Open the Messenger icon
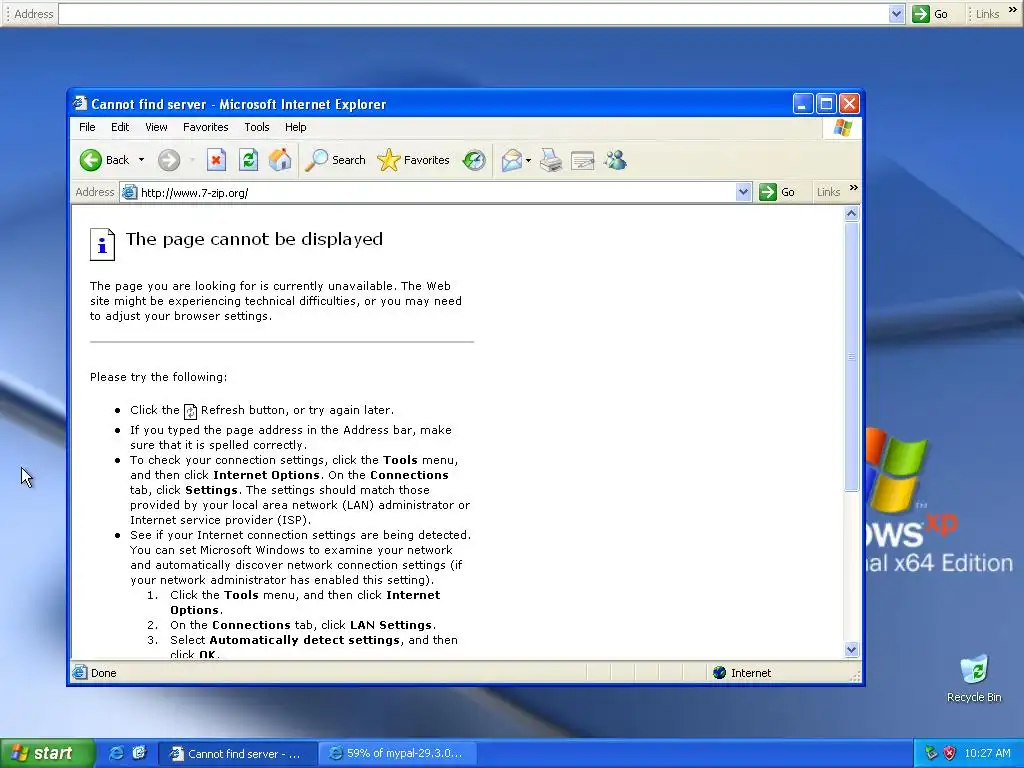This screenshot has height=768, width=1024. pos(615,160)
